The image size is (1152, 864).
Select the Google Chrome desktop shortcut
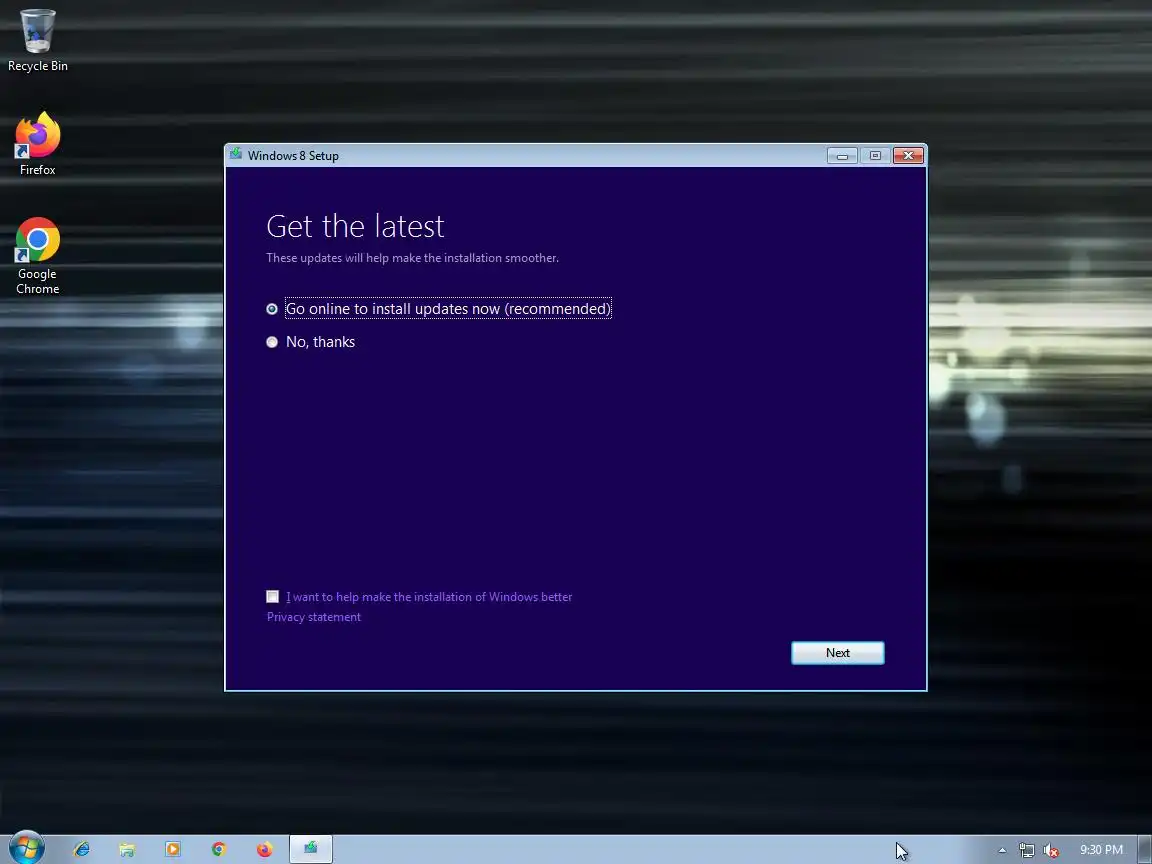[x=37, y=256]
